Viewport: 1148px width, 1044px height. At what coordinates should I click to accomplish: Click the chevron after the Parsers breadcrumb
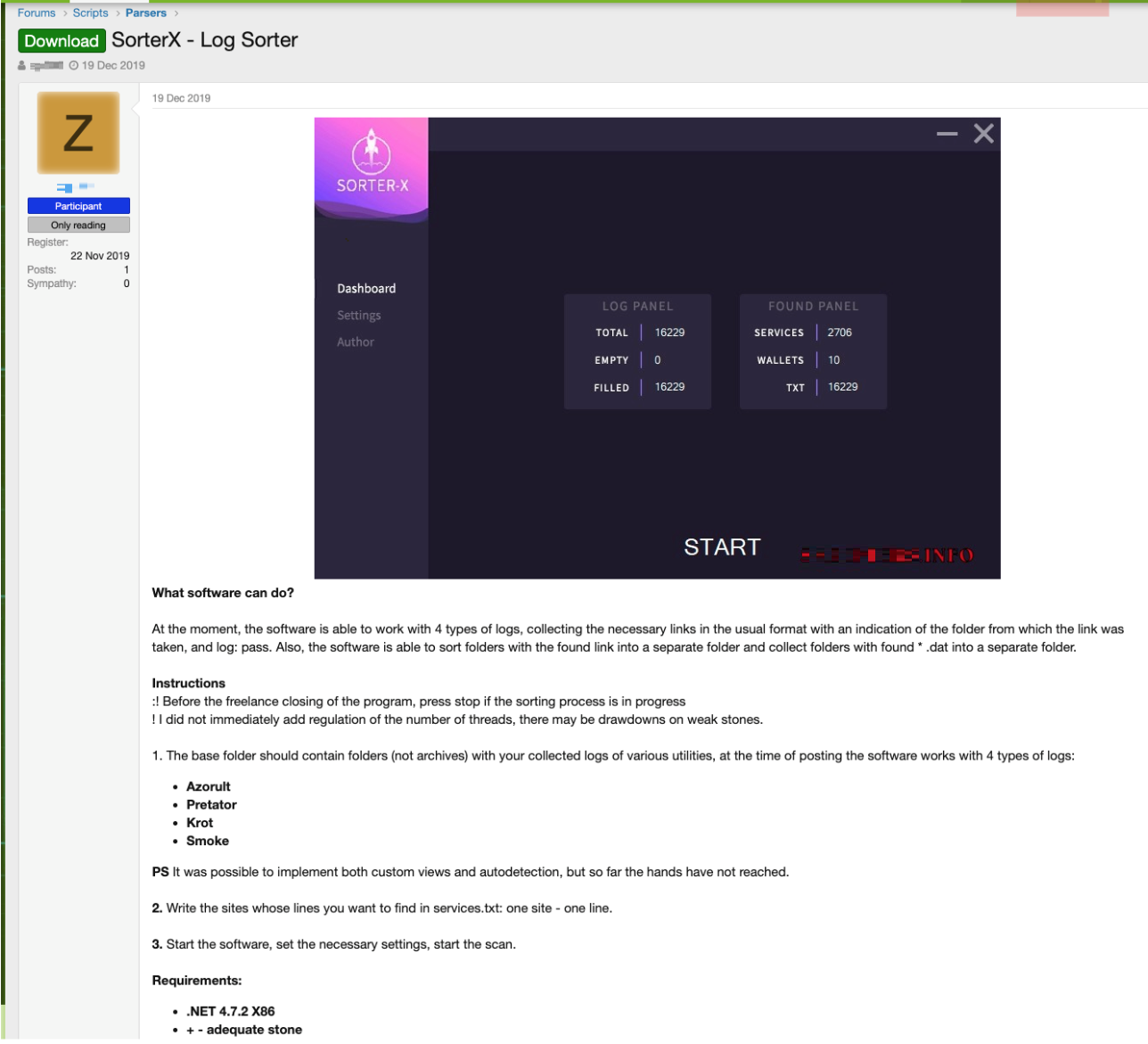pyautogui.click(x=176, y=13)
